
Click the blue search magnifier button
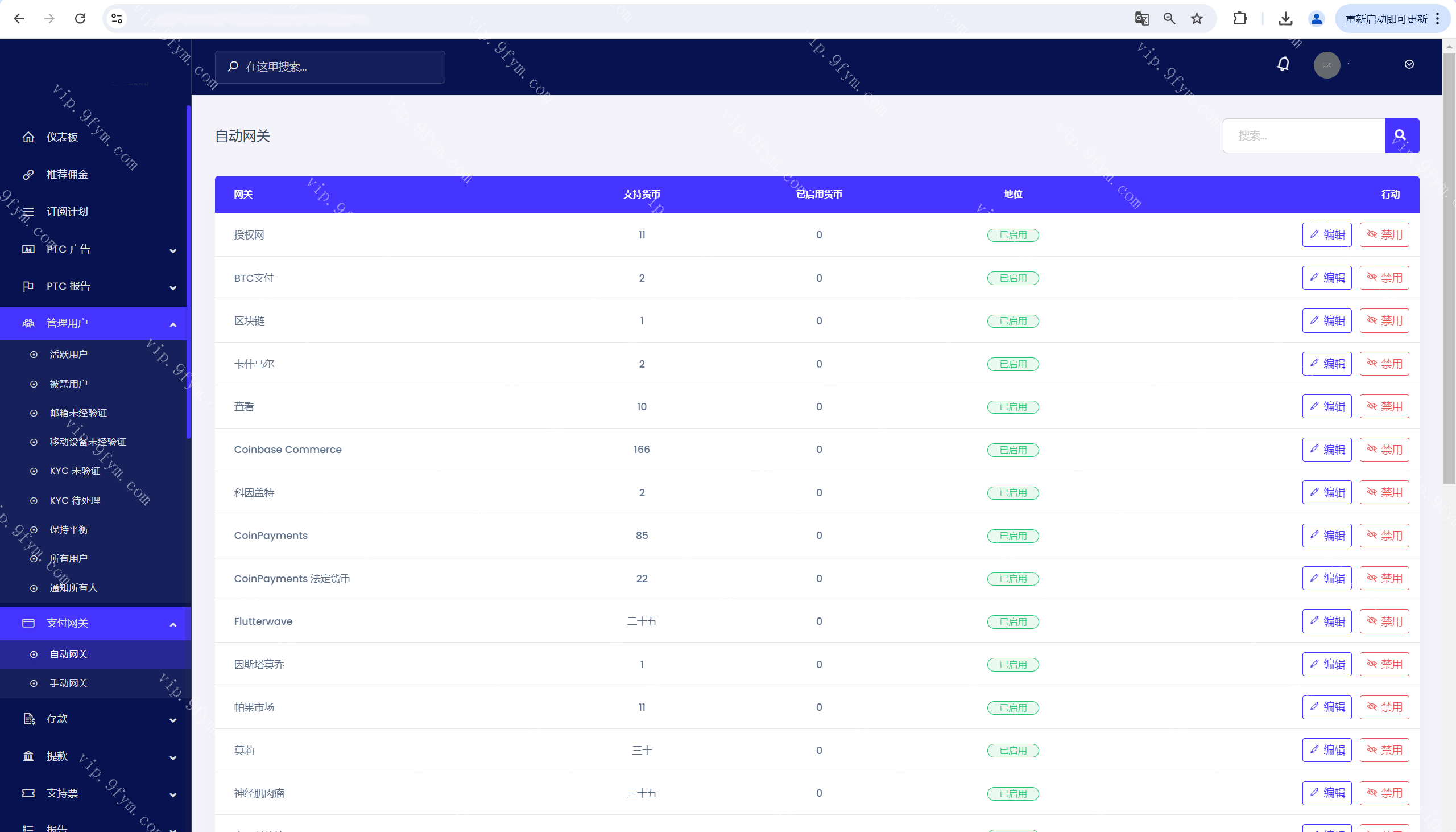[x=1401, y=135]
